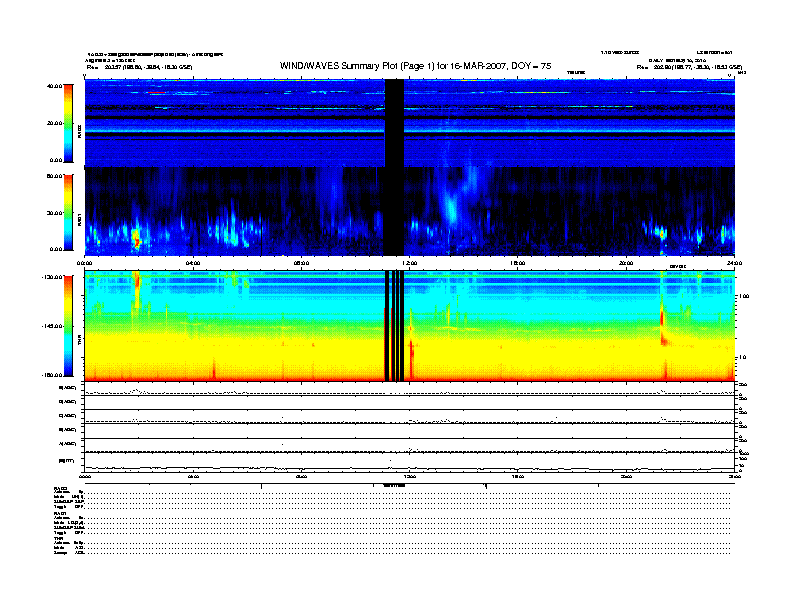Screen dimensions: 792x612
Task: Click the -160.00 label on TNR scale
Action: (x=52, y=375)
